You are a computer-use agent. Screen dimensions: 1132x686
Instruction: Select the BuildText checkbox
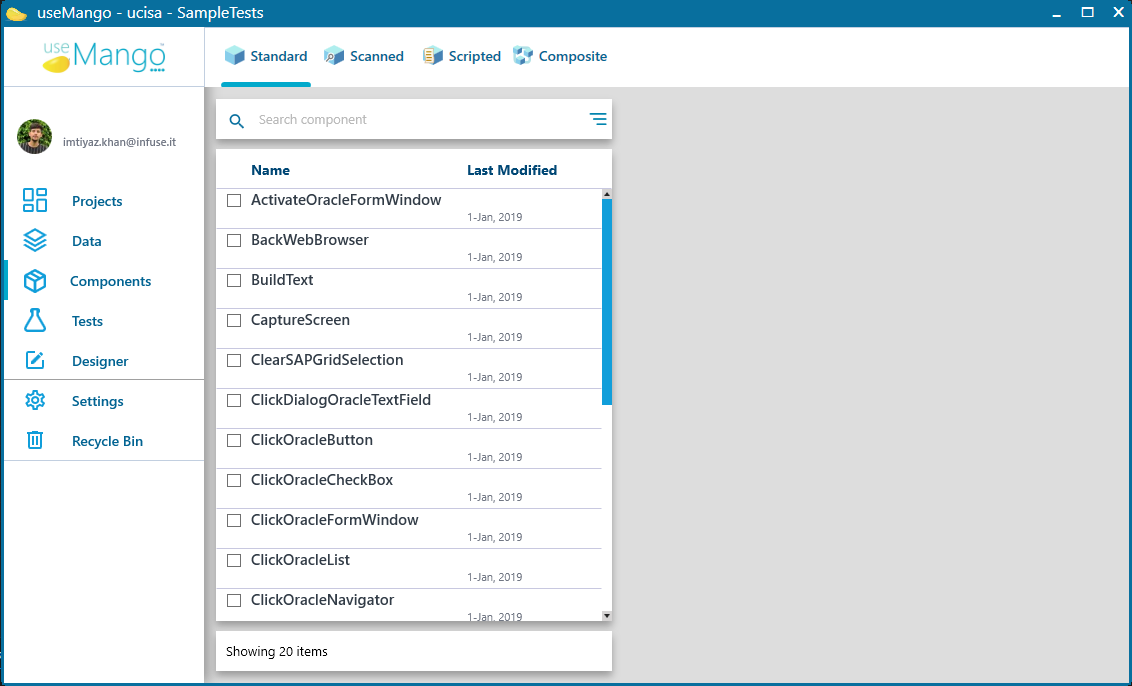(x=234, y=280)
